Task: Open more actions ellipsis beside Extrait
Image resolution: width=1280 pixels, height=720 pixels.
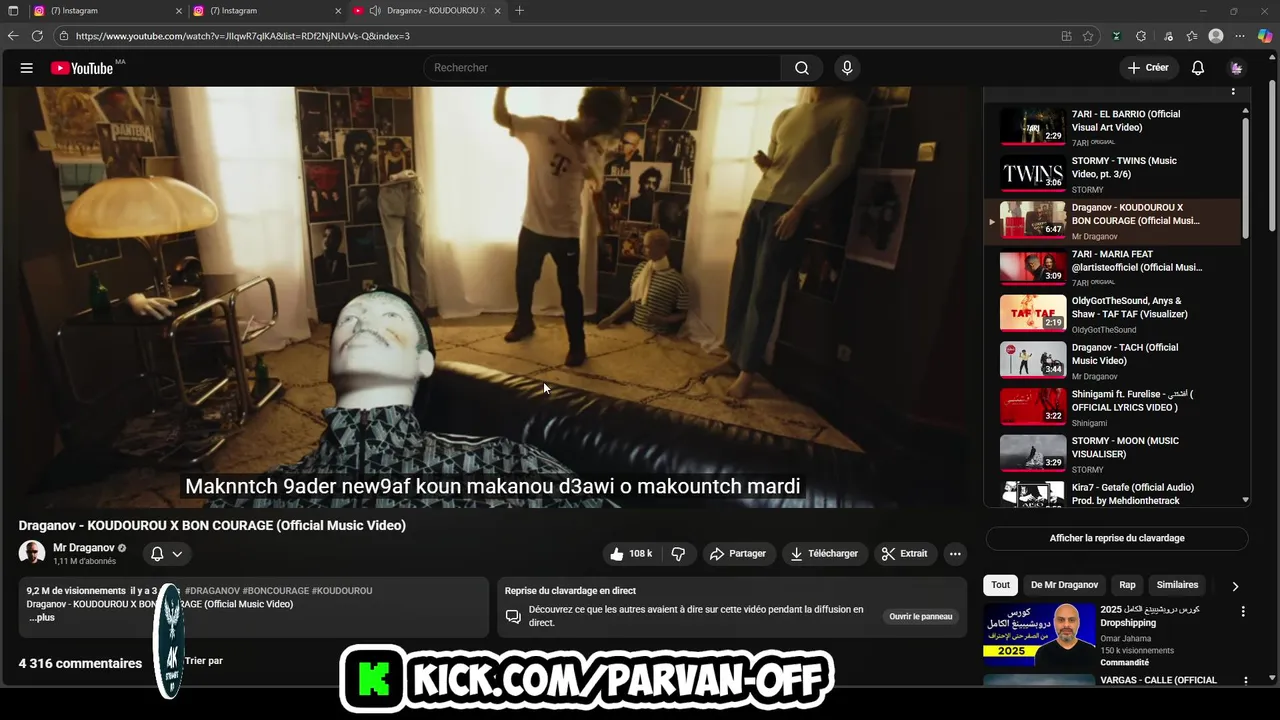Action: click(x=955, y=554)
